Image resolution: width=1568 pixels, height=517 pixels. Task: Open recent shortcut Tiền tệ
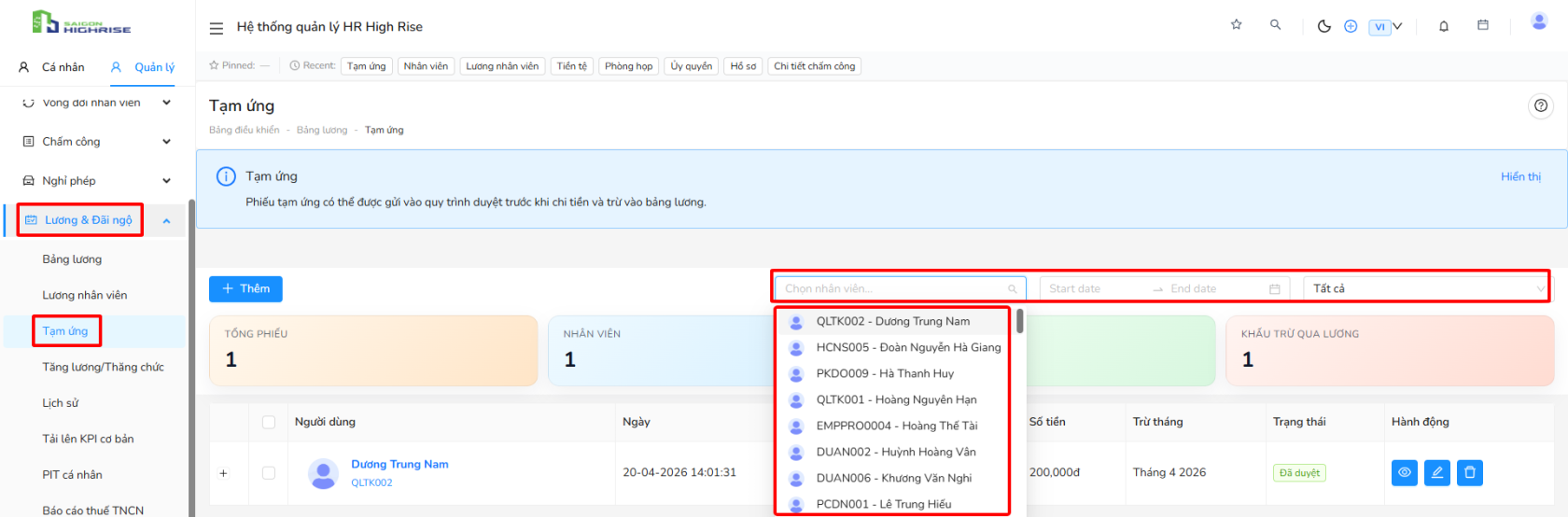(x=572, y=66)
